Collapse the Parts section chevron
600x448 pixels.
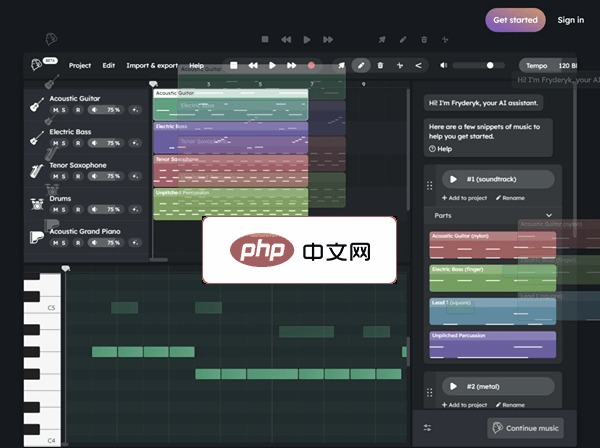tap(549, 215)
